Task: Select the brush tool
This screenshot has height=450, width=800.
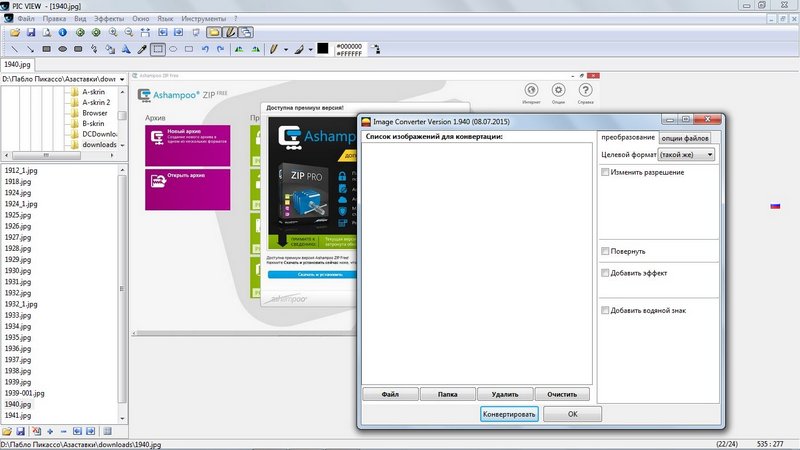Action: 299,49
